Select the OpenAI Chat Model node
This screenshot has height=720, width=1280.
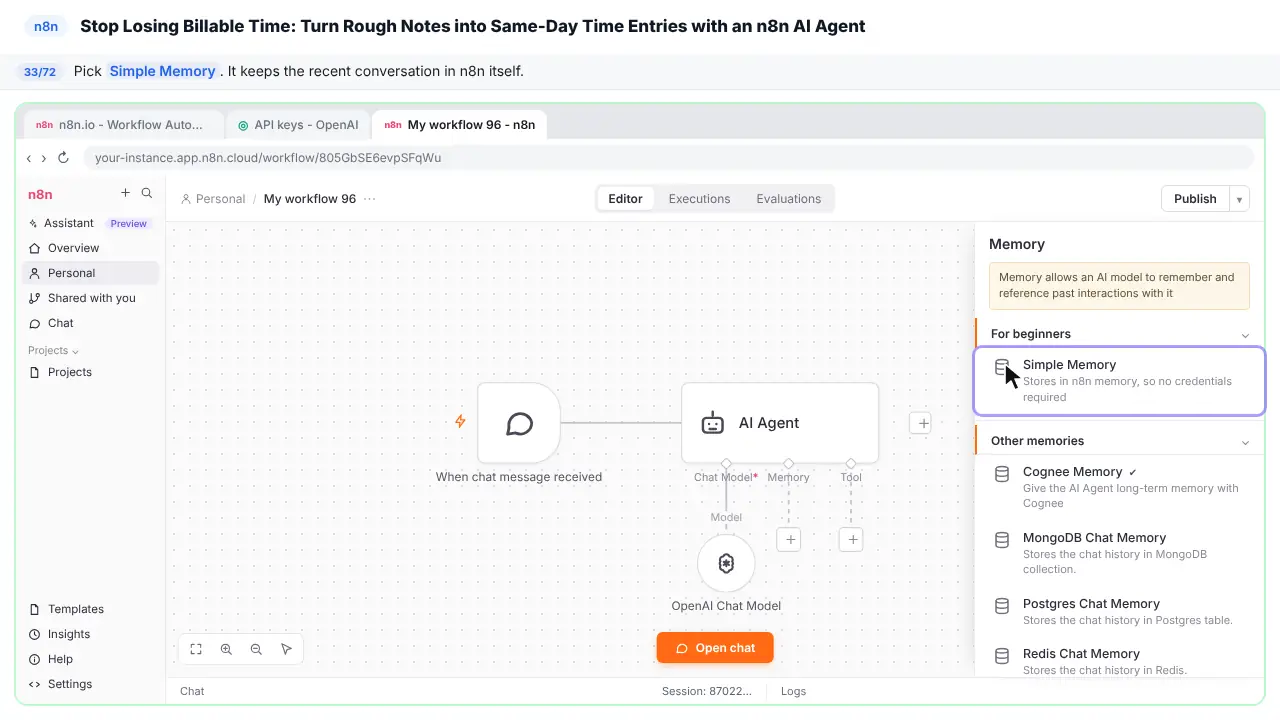point(726,563)
